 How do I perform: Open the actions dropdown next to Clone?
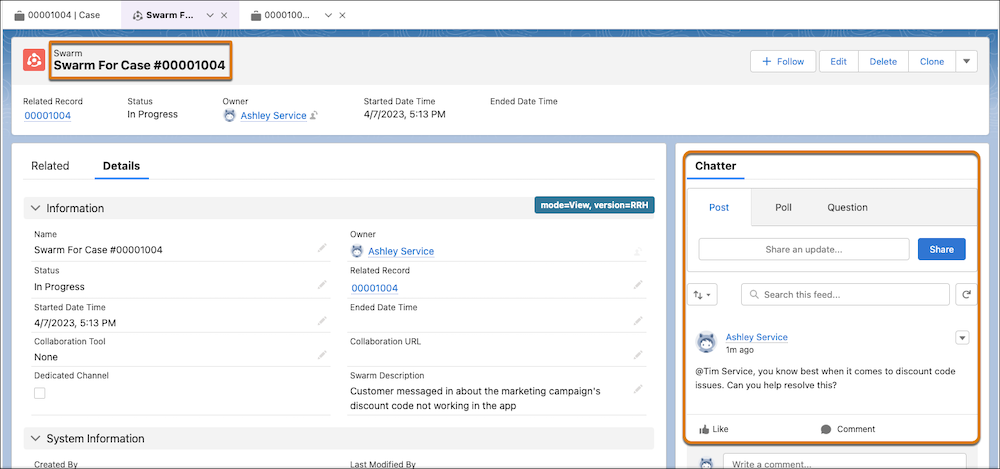(966, 61)
